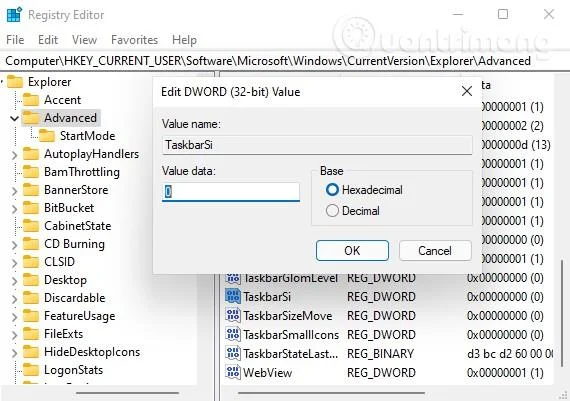Maximize the Registry Editor window

[x=503, y=14]
